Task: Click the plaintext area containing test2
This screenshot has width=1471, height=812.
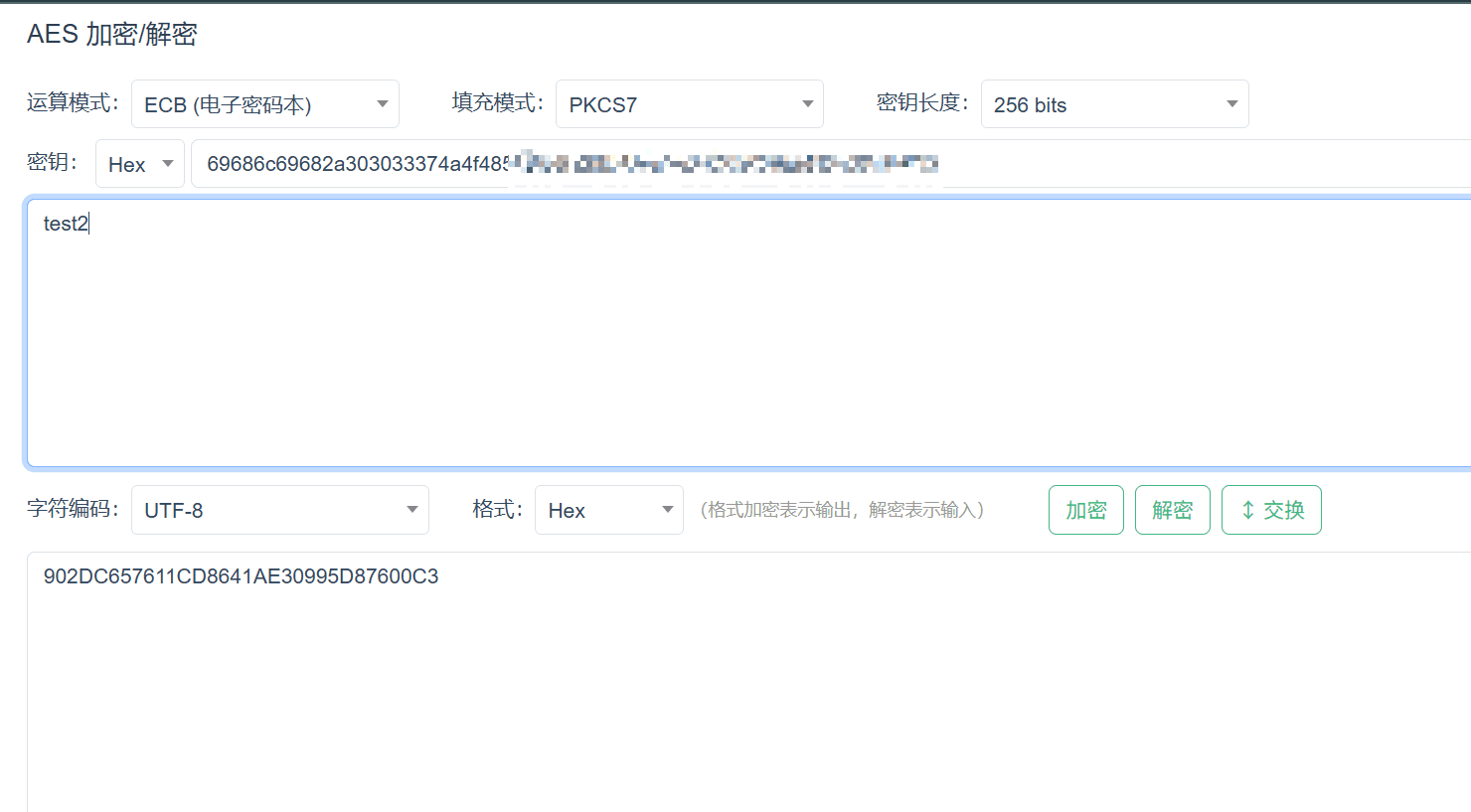Action: click(x=745, y=333)
